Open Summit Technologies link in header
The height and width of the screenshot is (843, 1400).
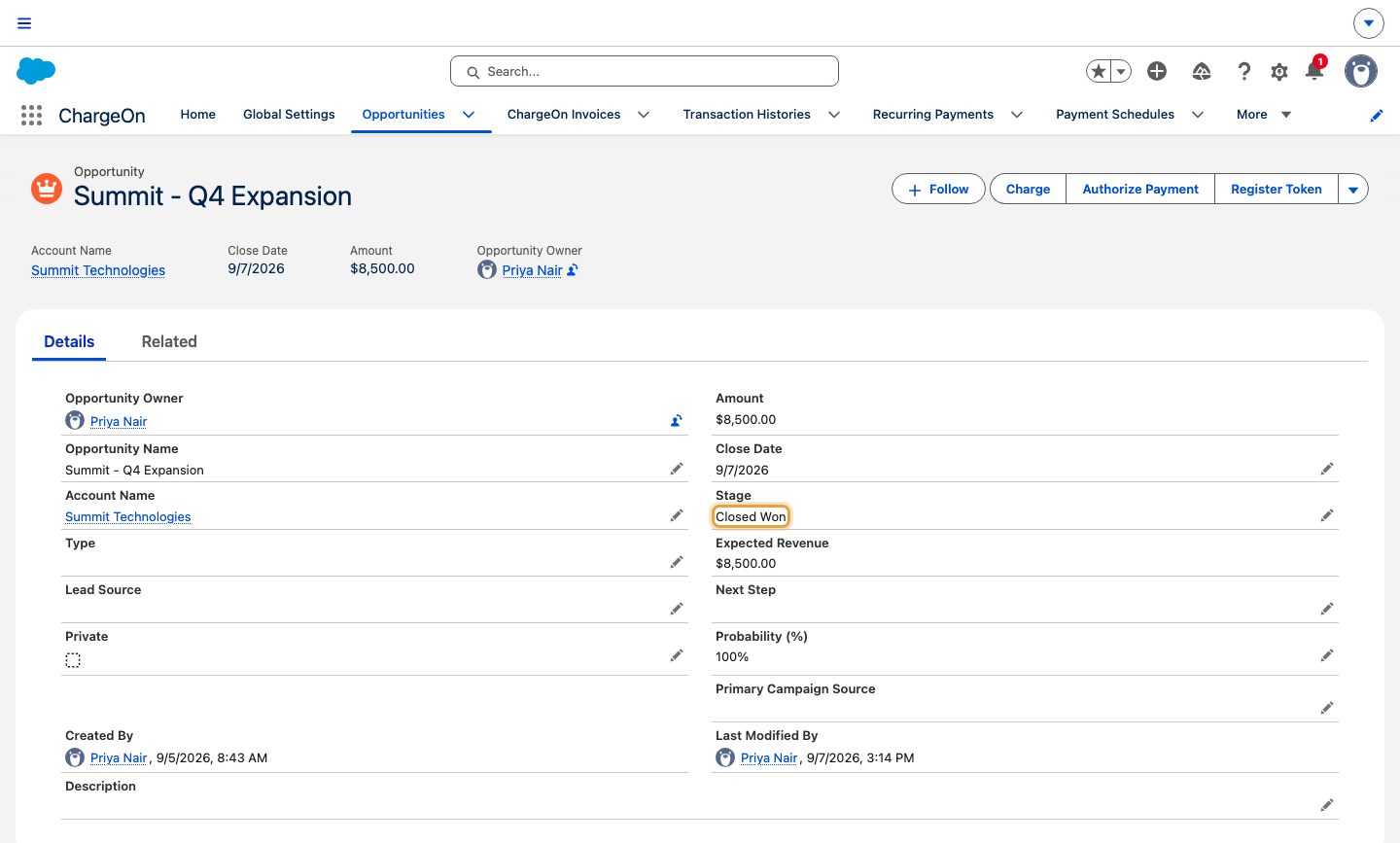98,270
